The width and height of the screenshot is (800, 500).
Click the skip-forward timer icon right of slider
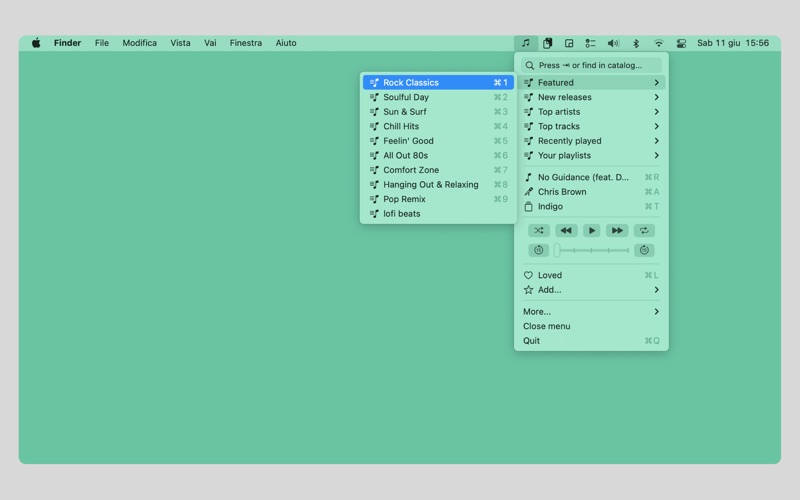pyautogui.click(x=644, y=250)
